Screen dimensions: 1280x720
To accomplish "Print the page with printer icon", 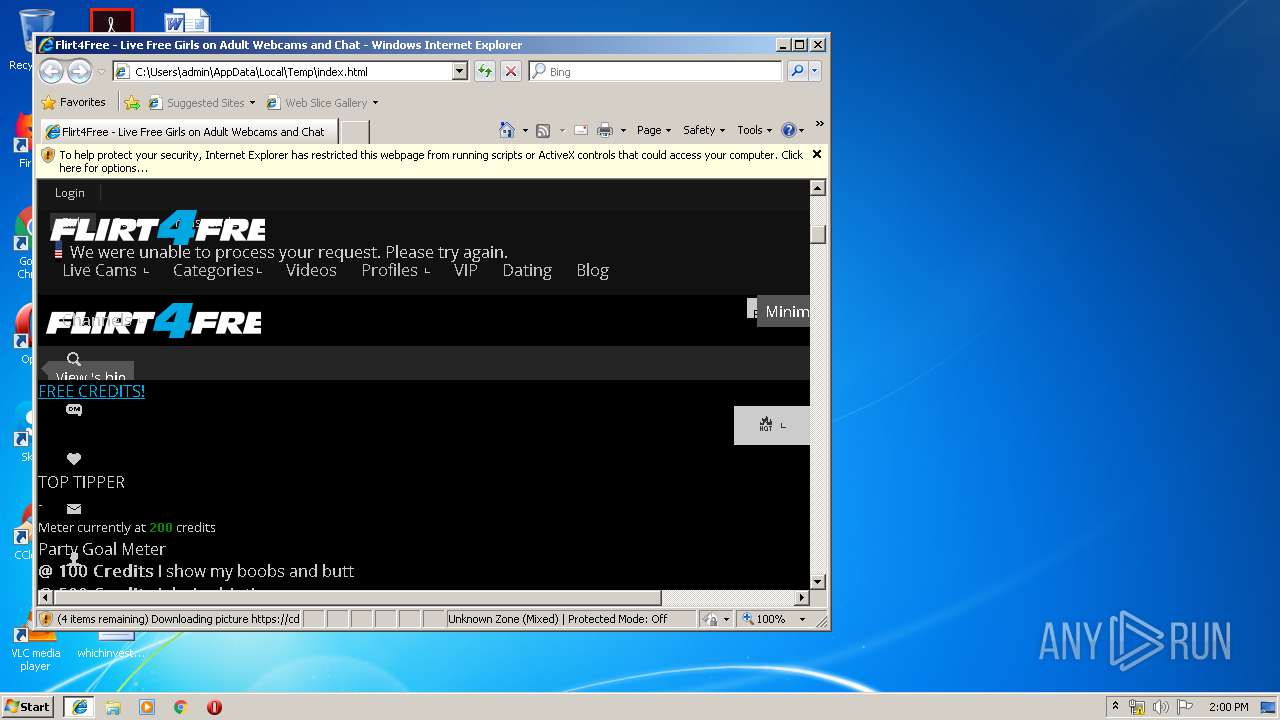I will pyautogui.click(x=604, y=130).
